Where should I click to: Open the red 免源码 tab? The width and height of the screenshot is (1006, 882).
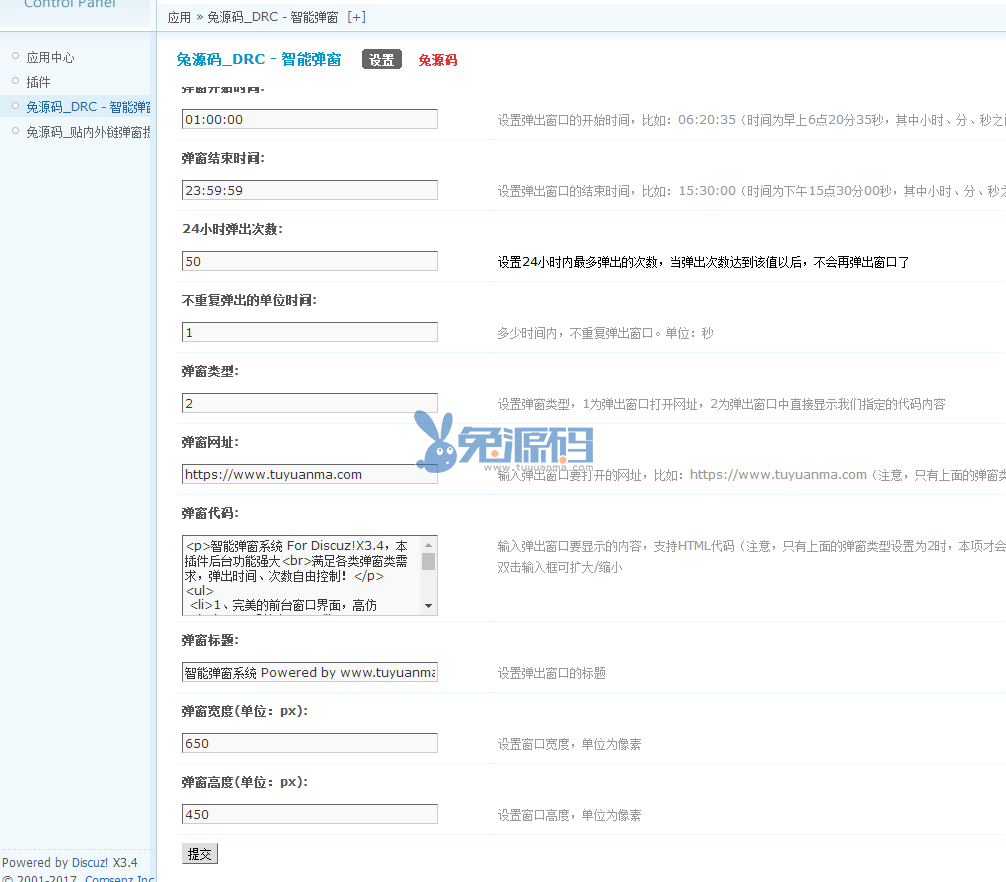tap(438, 60)
